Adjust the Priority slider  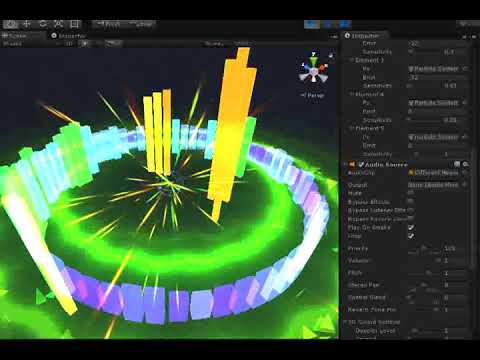[424, 248]
